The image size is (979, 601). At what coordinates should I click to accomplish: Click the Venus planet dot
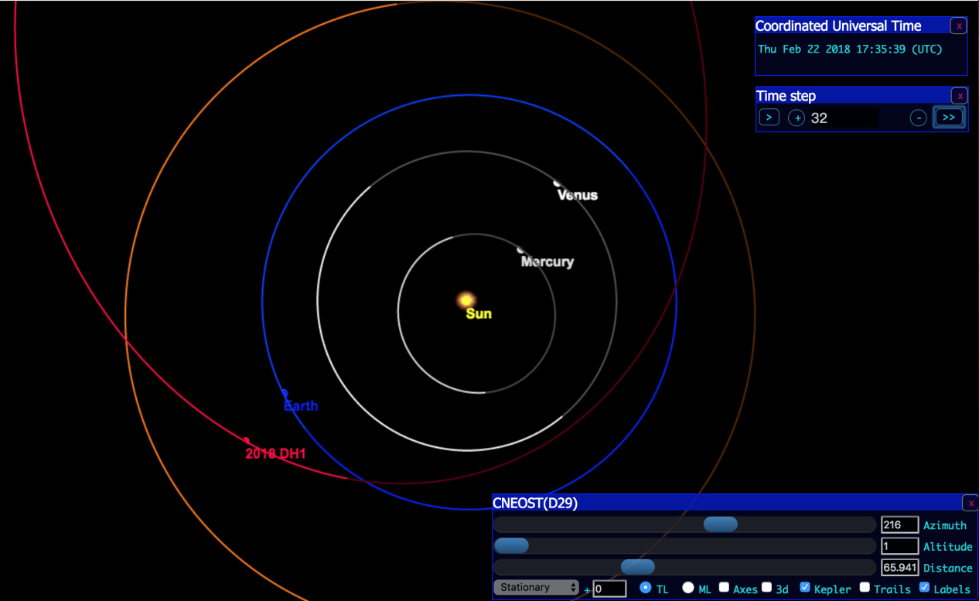click(x=557, y=183)
